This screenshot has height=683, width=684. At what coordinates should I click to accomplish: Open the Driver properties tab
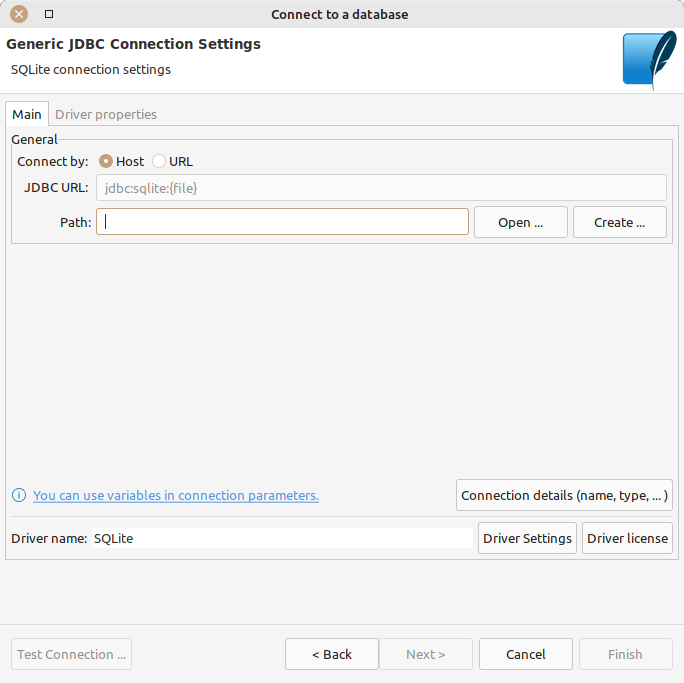click(x=106, y=114)
